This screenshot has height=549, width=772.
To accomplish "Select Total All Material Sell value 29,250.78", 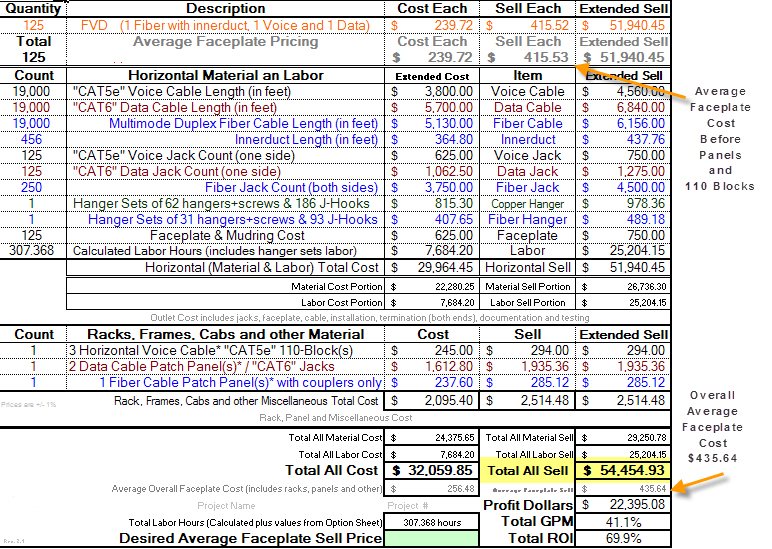I will tap(623, 438).
